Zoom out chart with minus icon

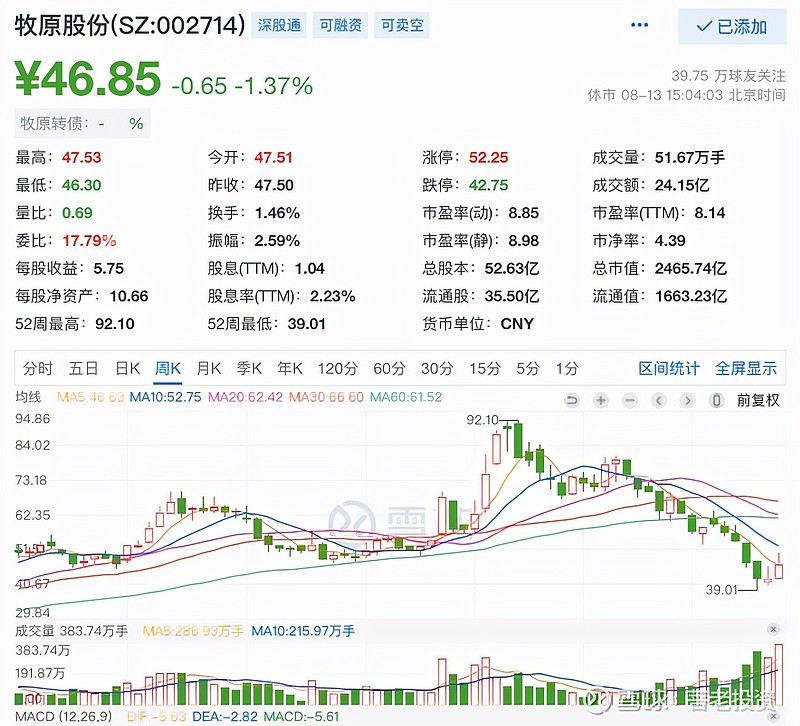[x=630, y=400]
